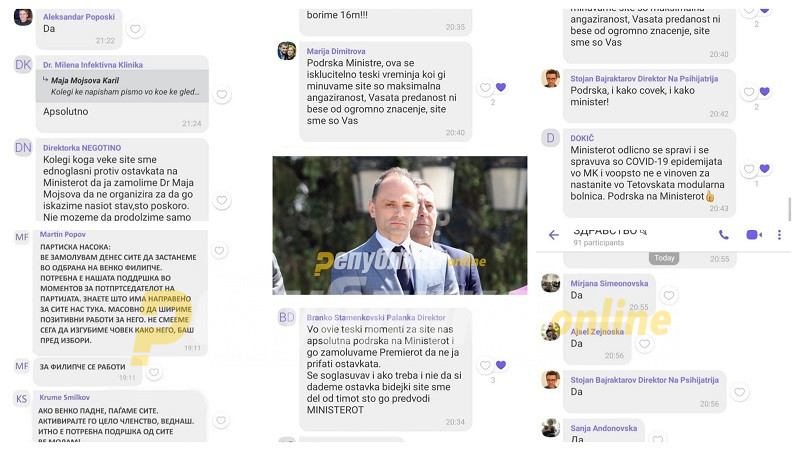Tap the DN avatar of Direktorka NEGOTINO
The height and width of the screenshot is (451, 800).
pos(23,148)
